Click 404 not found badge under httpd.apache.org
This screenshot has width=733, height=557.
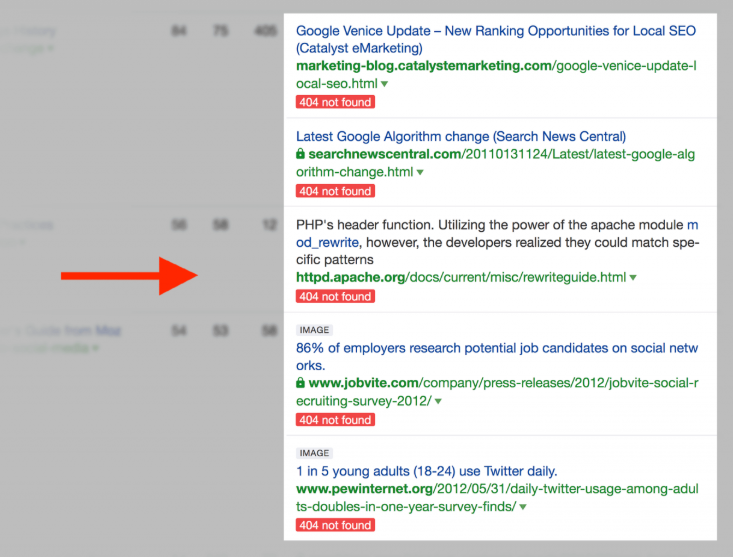click(x=335, y=296)
